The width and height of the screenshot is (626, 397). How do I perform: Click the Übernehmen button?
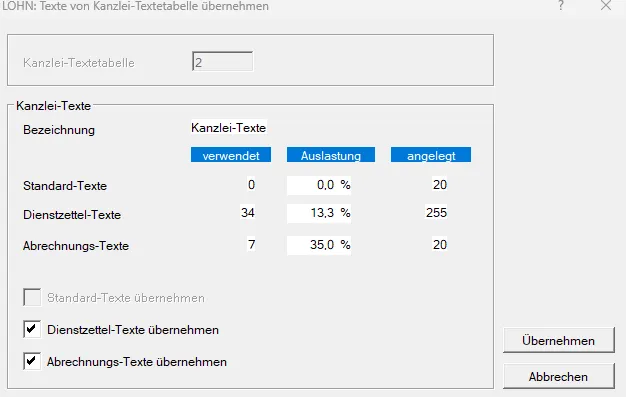tap(559, 340)
